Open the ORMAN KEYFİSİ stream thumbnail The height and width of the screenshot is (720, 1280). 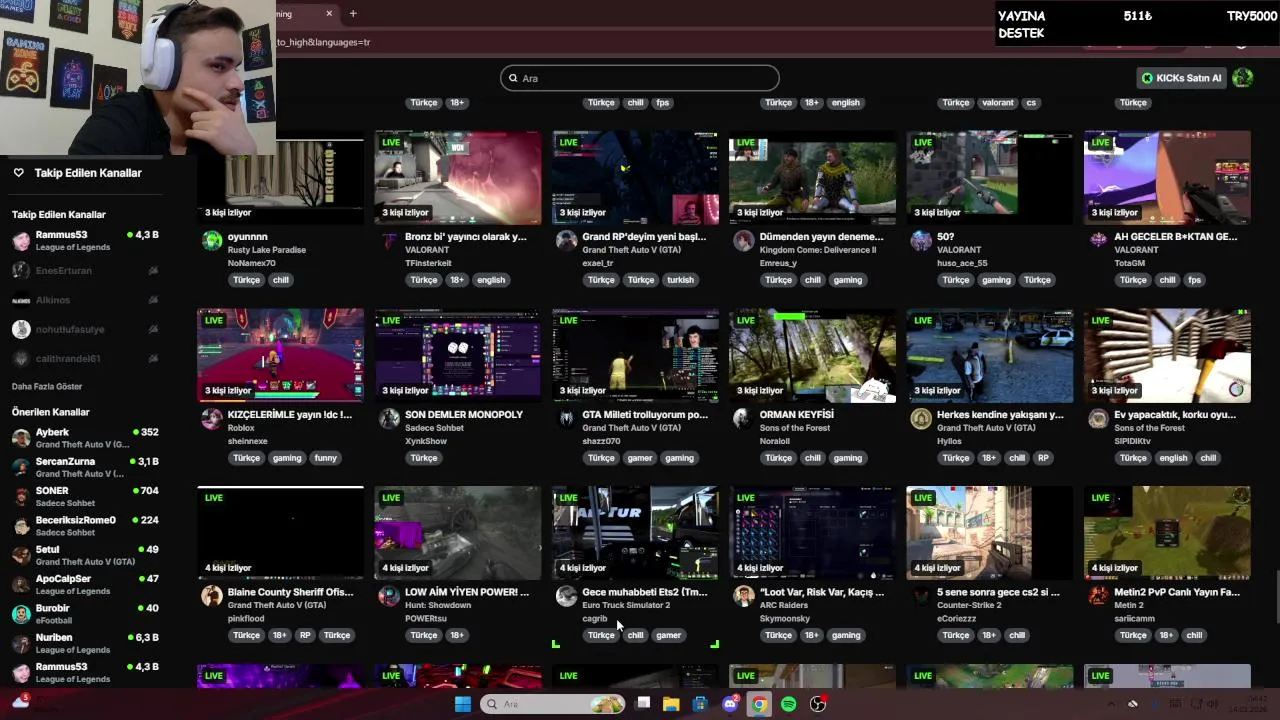pyautogui.click(x=812, y=355)
